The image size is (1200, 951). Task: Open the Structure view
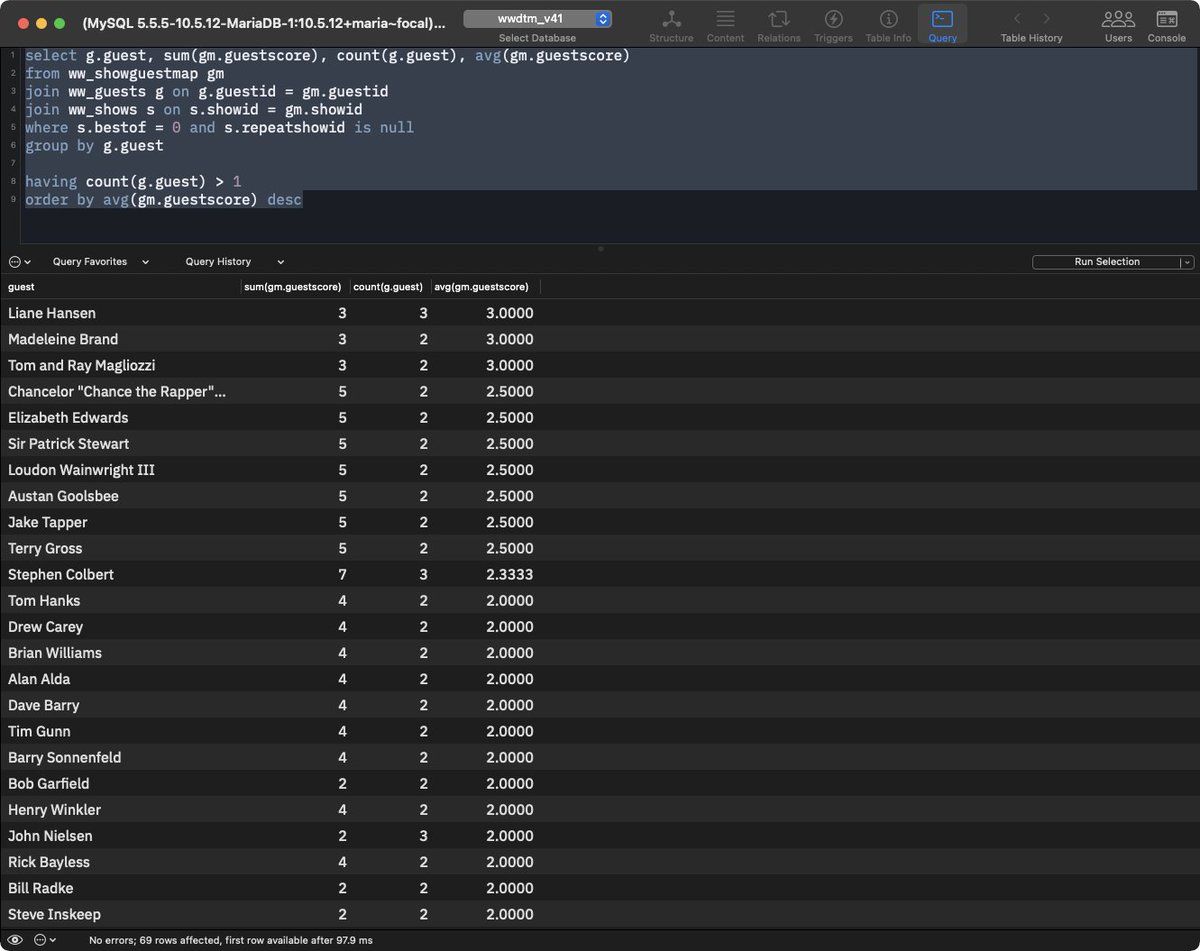click(x=671, y=26)
